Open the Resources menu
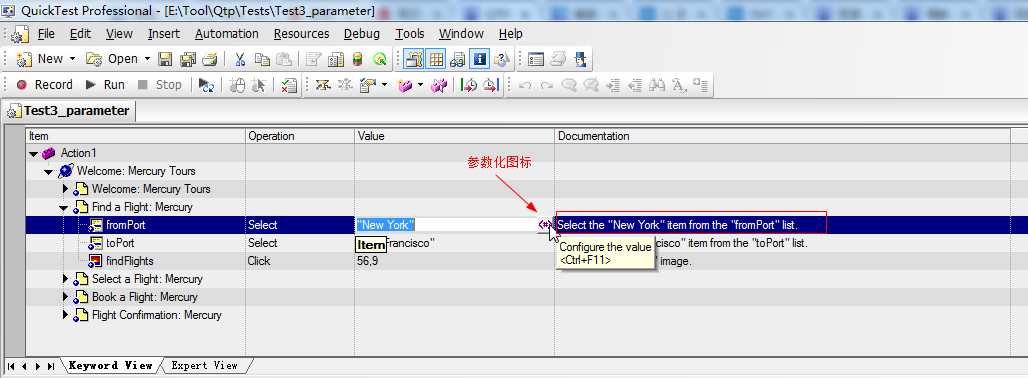 pyautogui.click(x=302, y=33)
